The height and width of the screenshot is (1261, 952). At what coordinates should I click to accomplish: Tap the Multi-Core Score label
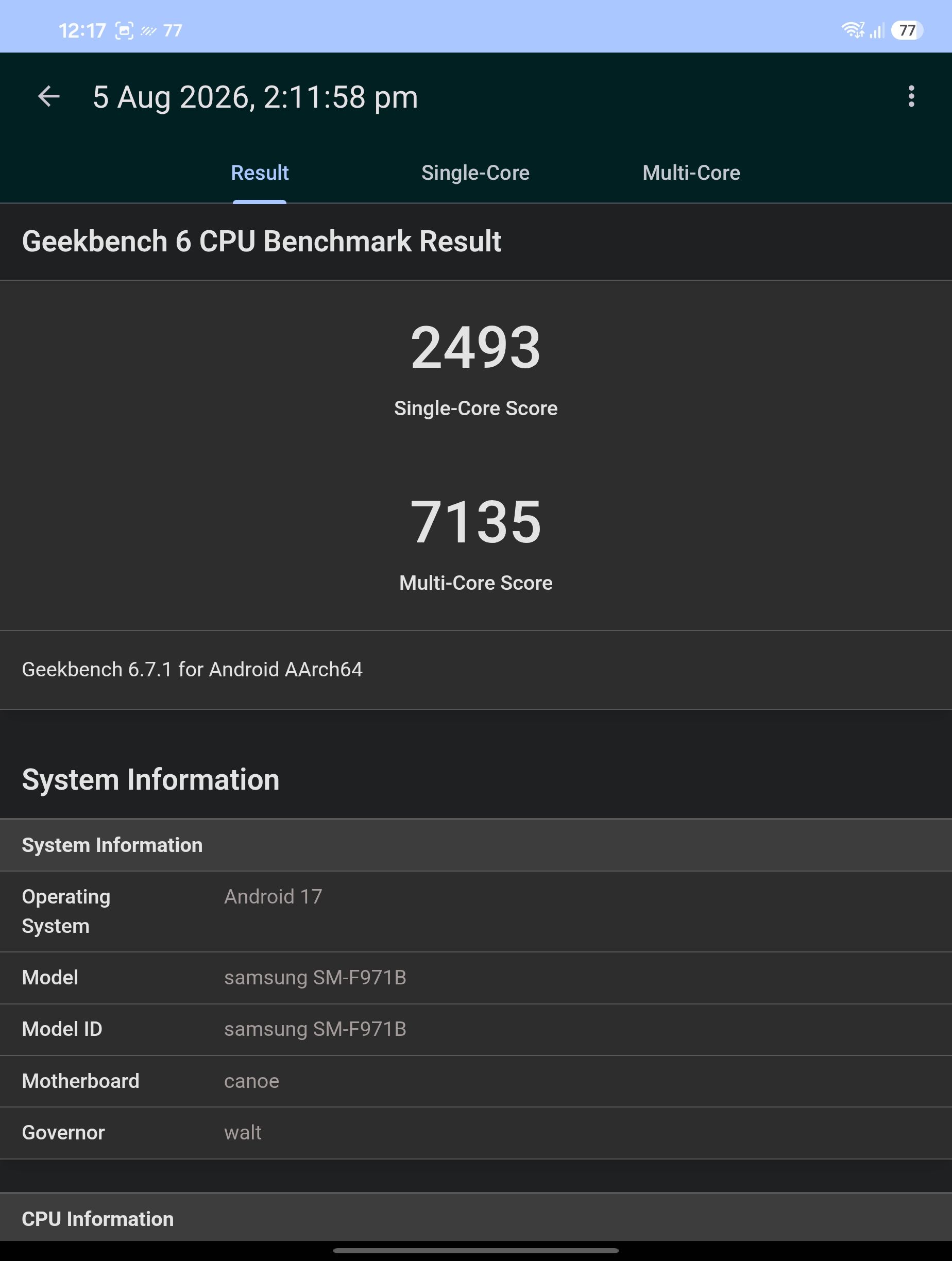(x=475, y=583)
